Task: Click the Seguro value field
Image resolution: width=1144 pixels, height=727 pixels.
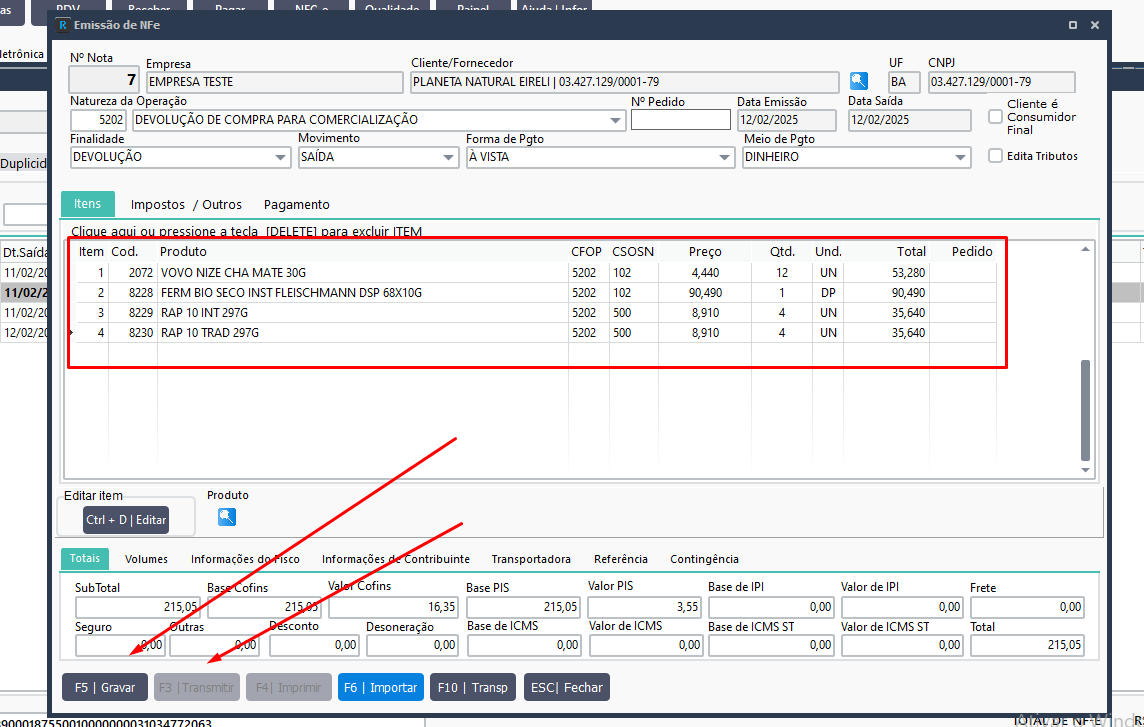Action: pyautogui.click(x=120, y=645)
